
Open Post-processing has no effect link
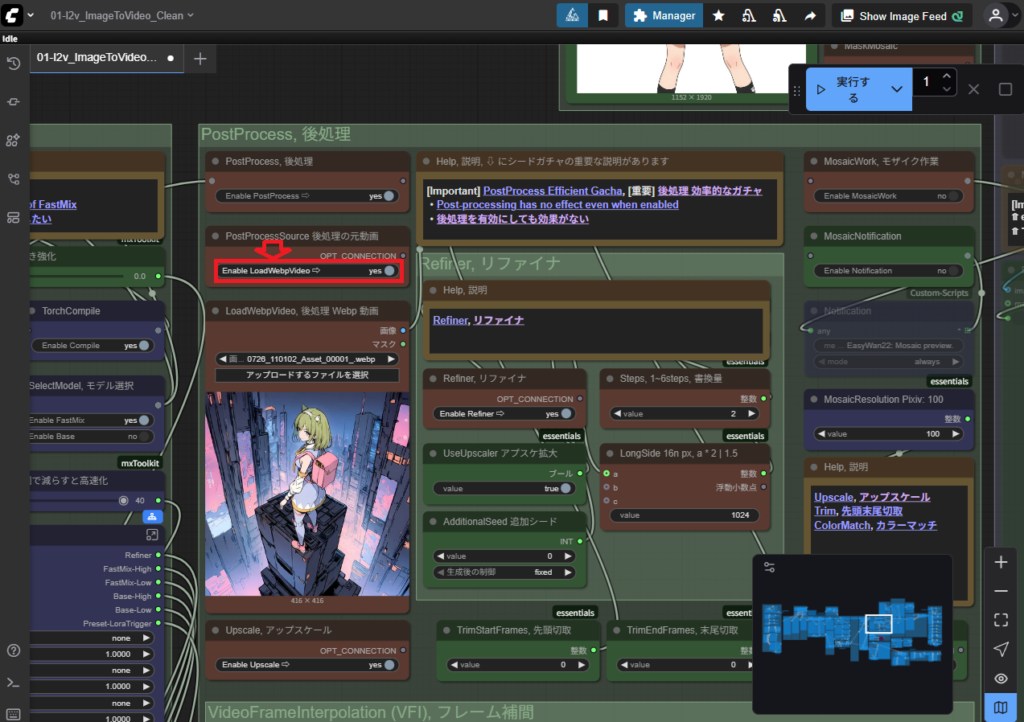tap(557, 204)
